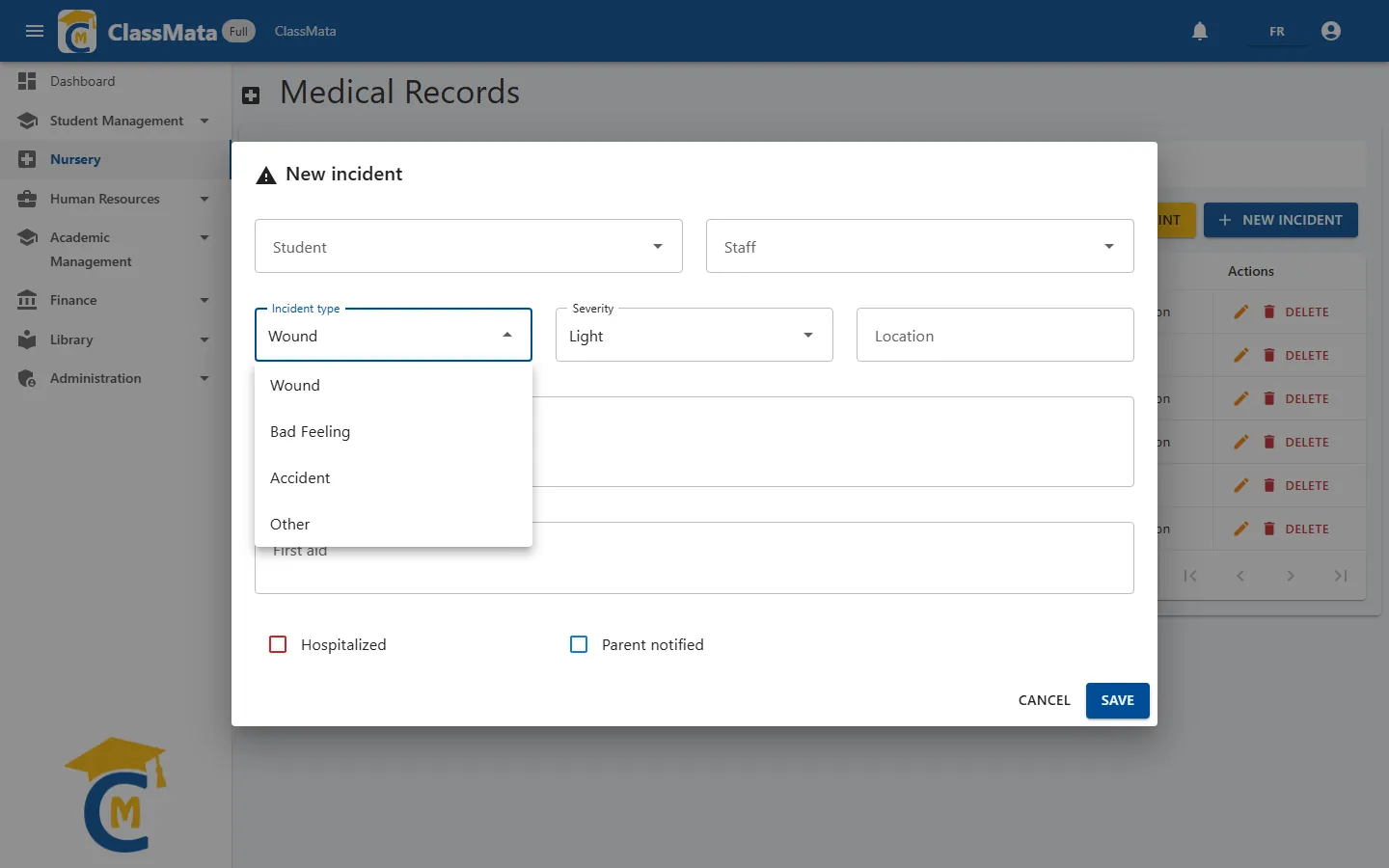Expand the Academic Management sidebar section
This screenshot has height=868, width=1389.
(204, 237)
